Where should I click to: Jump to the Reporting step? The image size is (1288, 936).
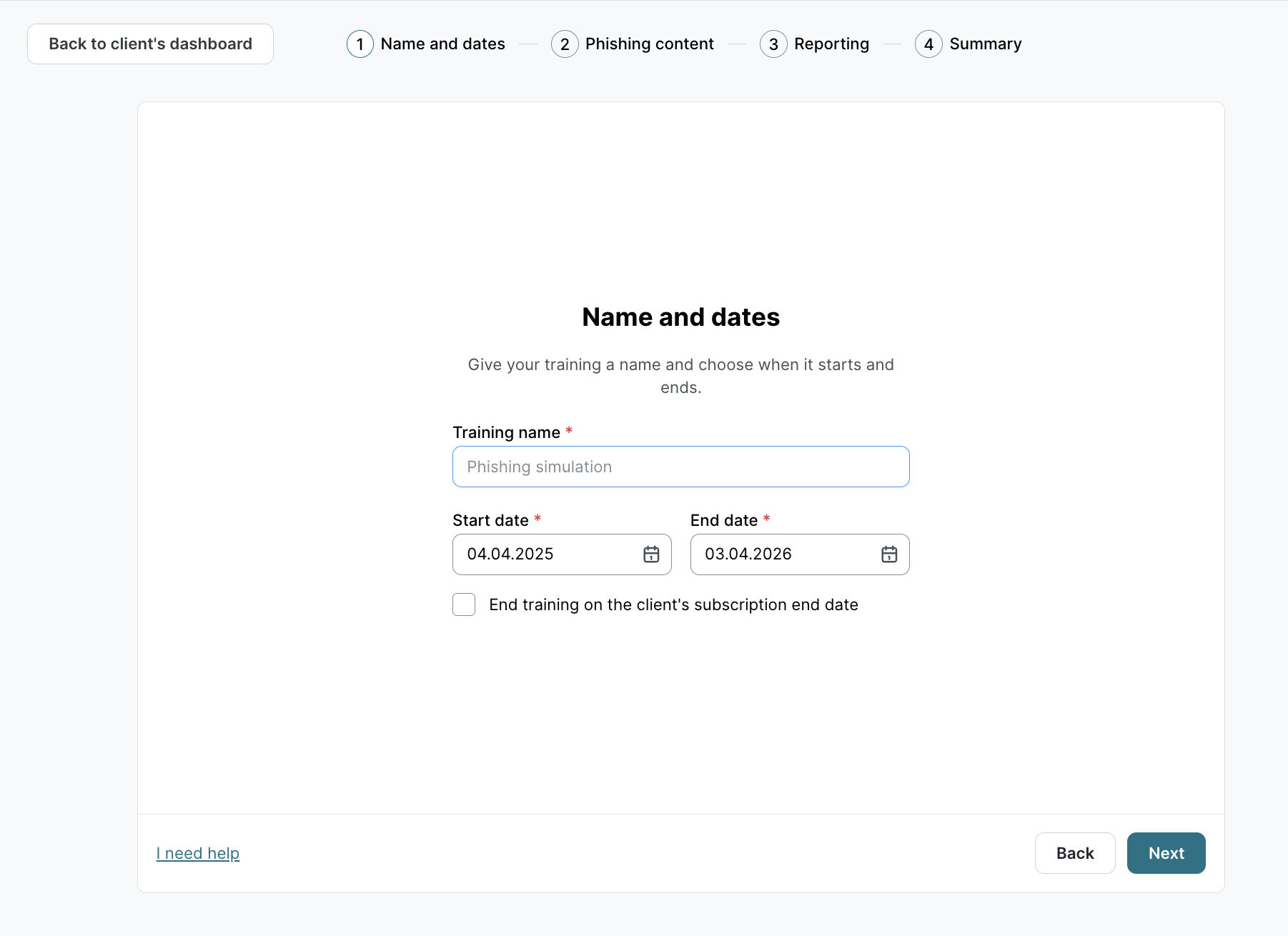click(x=831, y=44)
